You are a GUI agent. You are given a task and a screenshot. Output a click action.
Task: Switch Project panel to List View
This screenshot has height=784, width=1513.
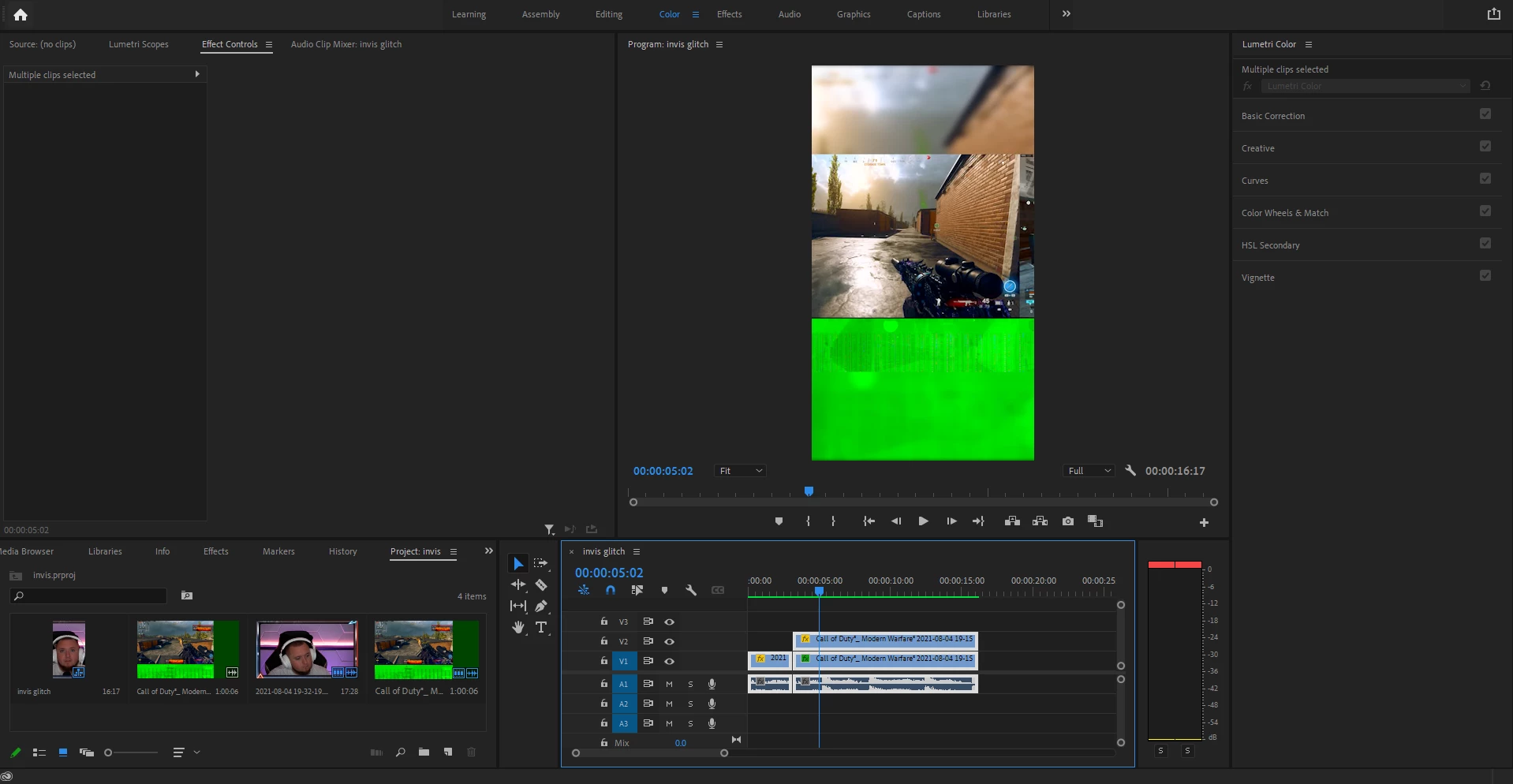(39, 752)
